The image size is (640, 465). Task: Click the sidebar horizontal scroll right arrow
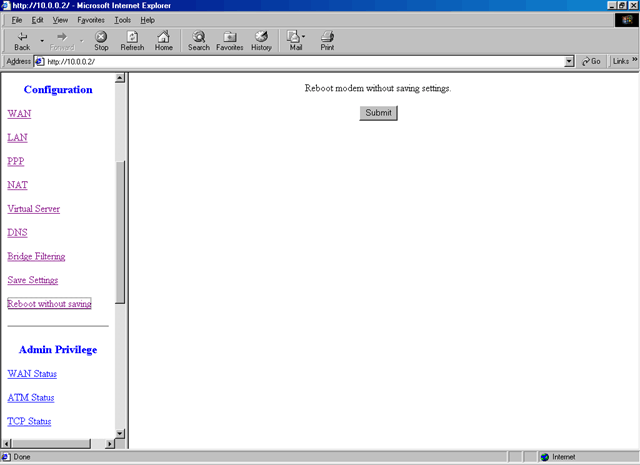(x=110, y=443)
